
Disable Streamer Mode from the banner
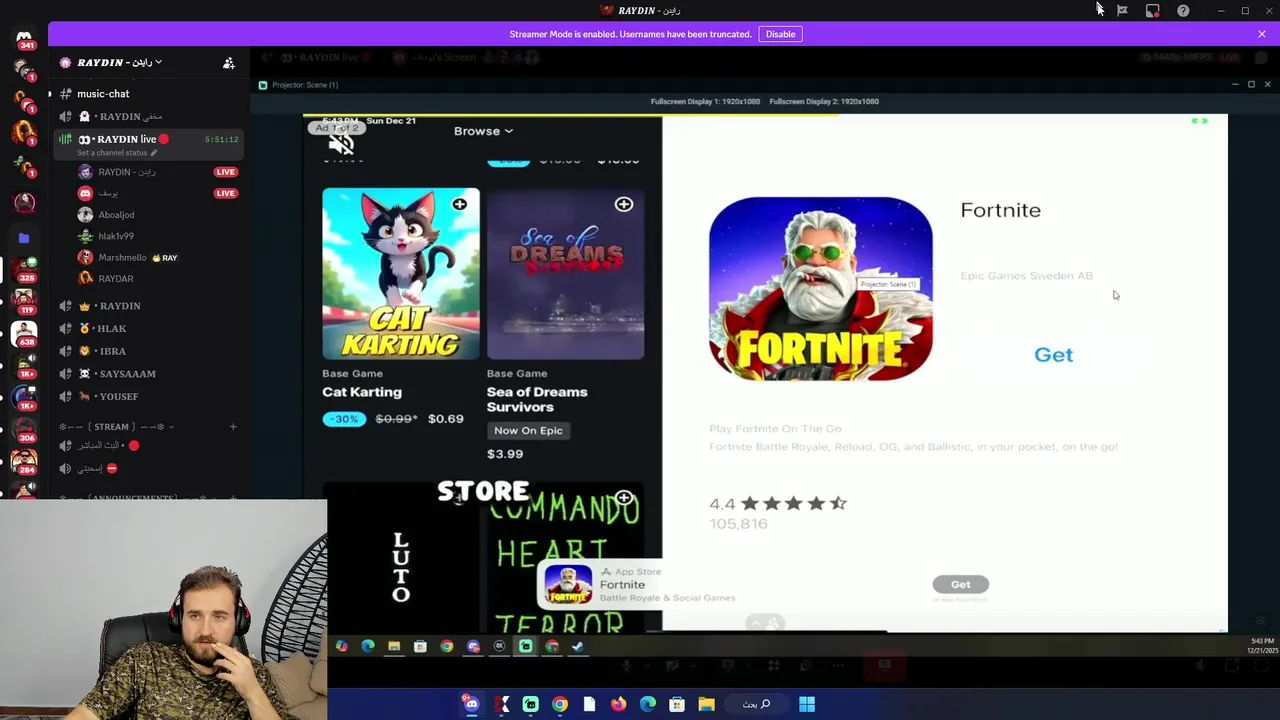point(780,34)
